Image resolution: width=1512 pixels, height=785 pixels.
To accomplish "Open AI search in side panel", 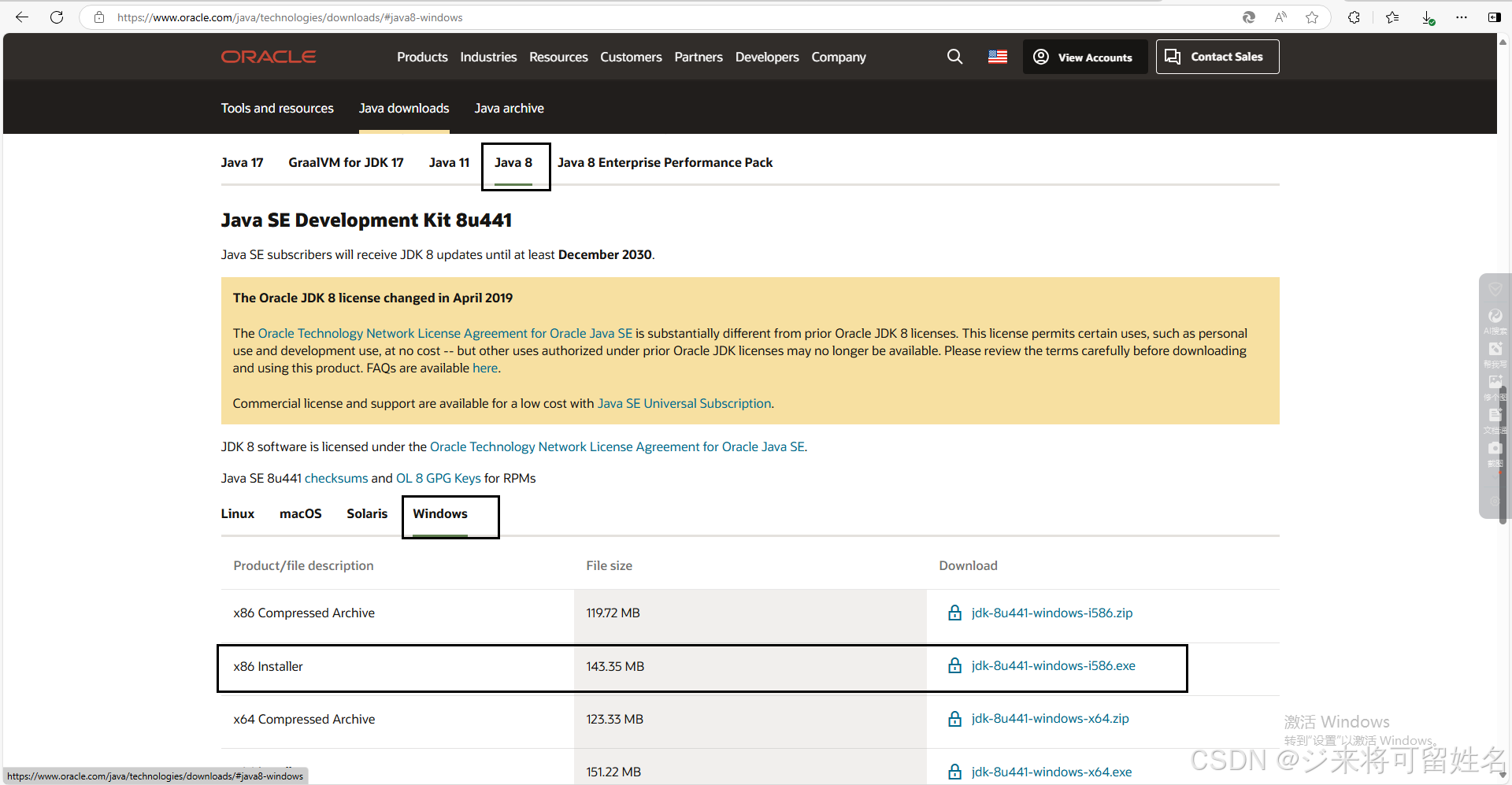I will point(1495,320).
